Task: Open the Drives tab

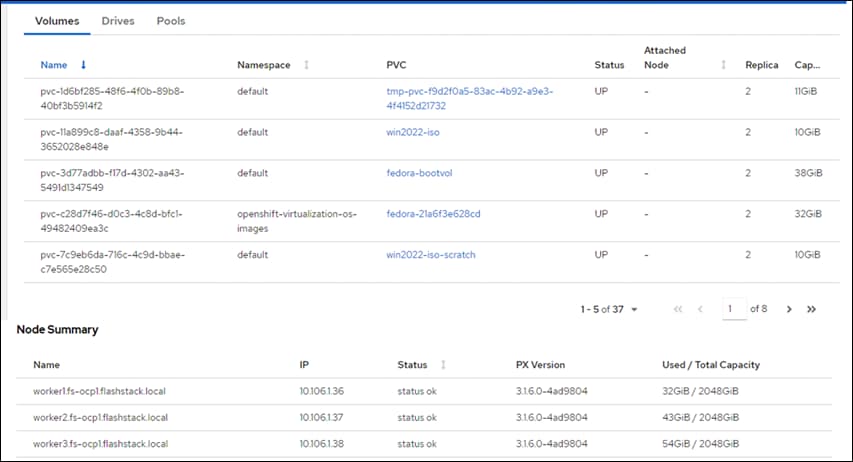Action: [x=118, y=21]
